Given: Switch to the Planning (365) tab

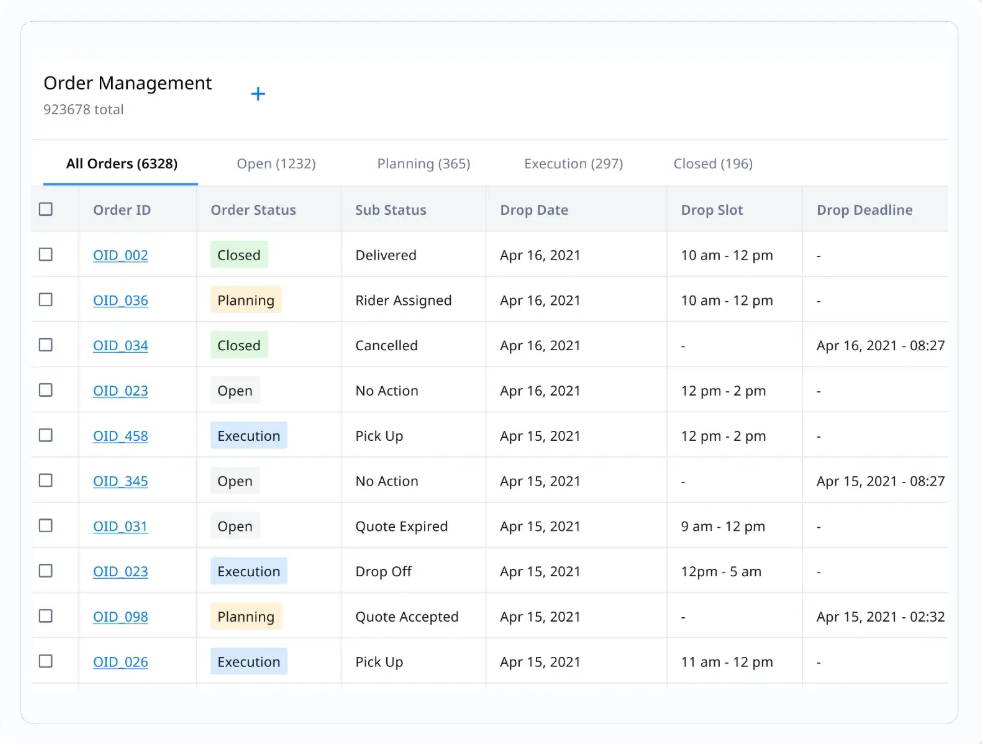Looking at the screenshot, I should click(x=423, y=163).
